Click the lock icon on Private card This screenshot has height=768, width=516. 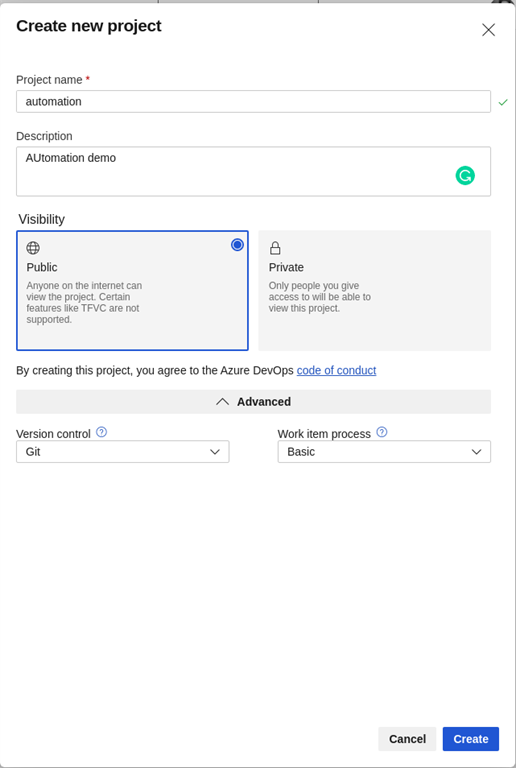click(x=275, y=248)
